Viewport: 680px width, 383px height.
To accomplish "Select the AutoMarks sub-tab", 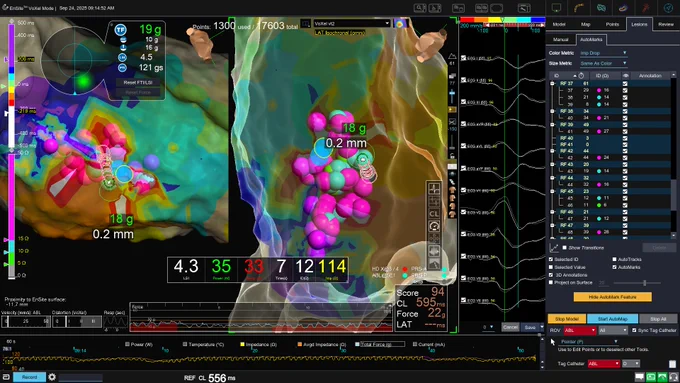I will [591, 39].
